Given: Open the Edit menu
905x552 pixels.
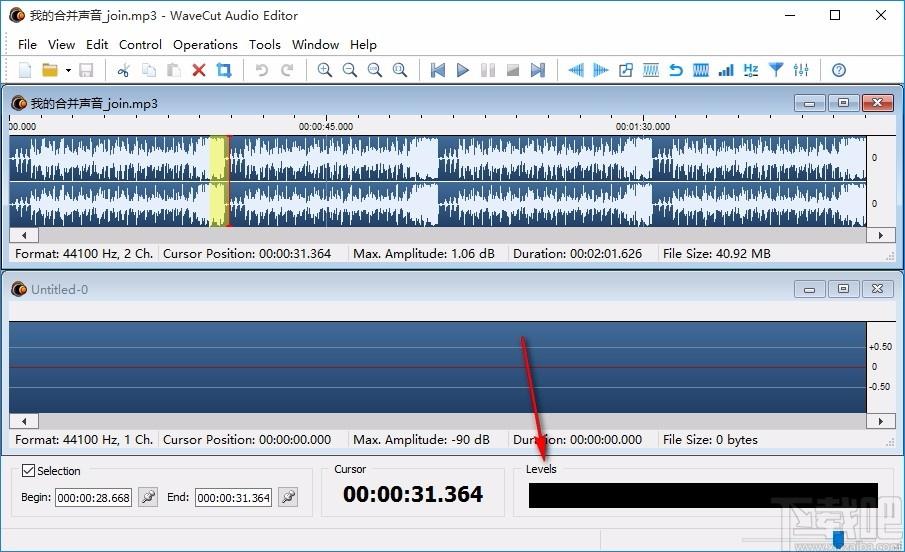Looking at the screenshot, I should click(x=97, y=44).
